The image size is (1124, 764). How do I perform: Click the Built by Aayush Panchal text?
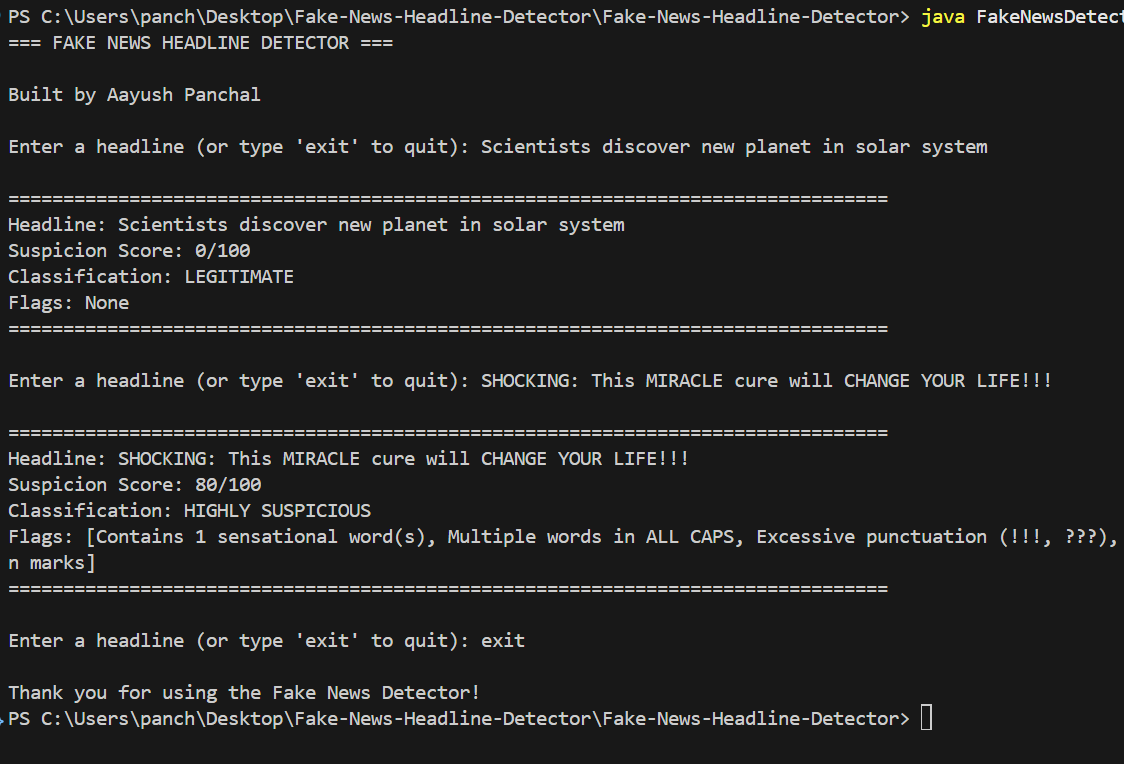click(x=134, y=95)
